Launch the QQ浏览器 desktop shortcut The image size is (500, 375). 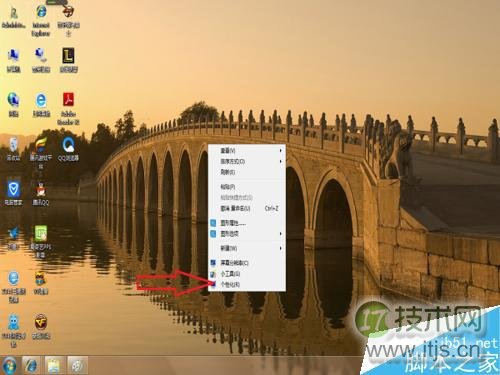[x=68, y=149]
